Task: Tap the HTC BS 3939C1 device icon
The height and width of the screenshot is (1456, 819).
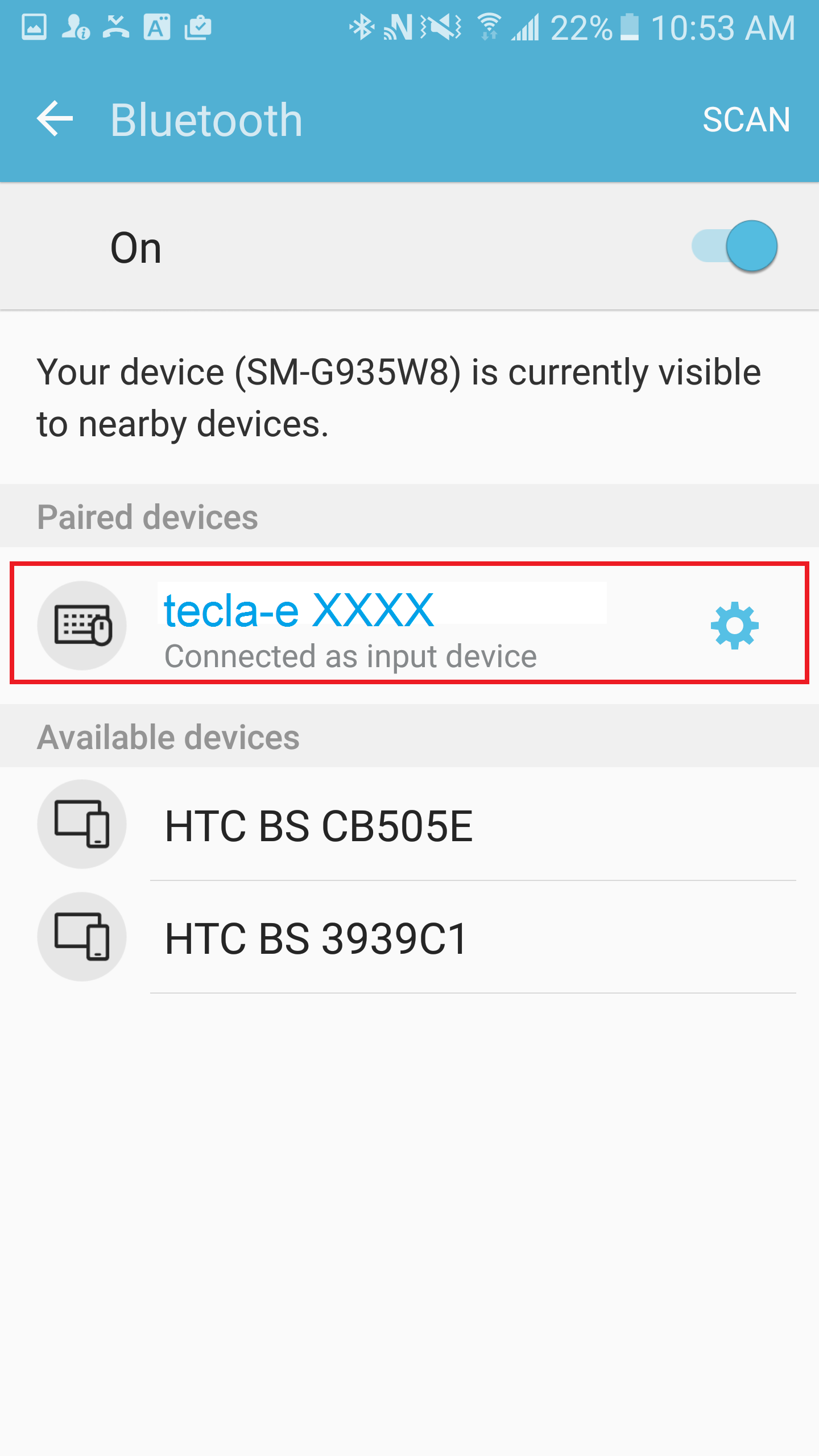Action: (82, 937)
